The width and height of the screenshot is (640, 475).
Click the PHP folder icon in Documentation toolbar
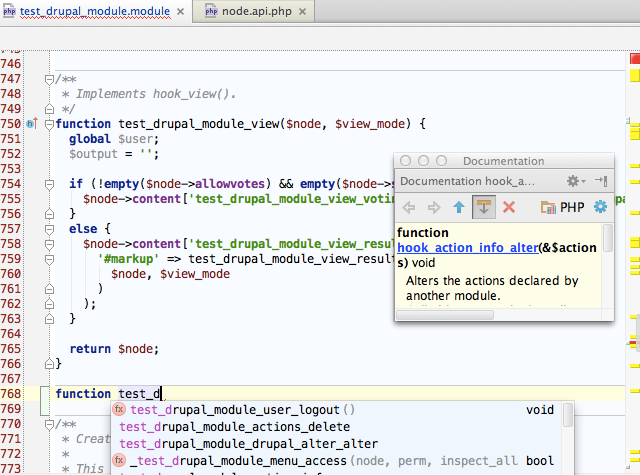(x=548, y=207)
